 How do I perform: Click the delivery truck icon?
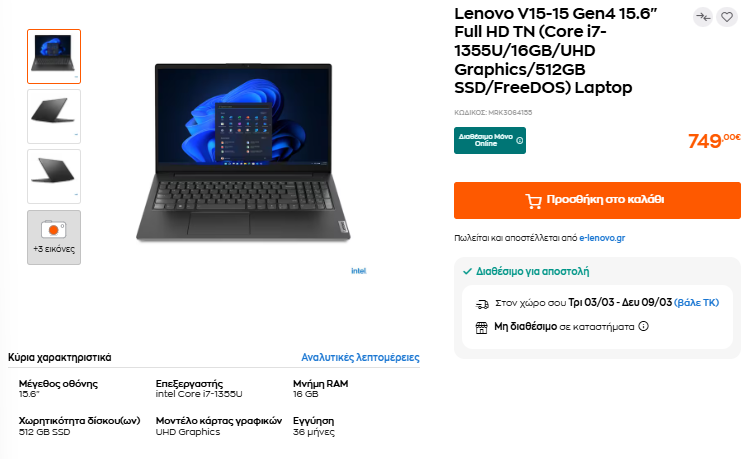[482, 304]
